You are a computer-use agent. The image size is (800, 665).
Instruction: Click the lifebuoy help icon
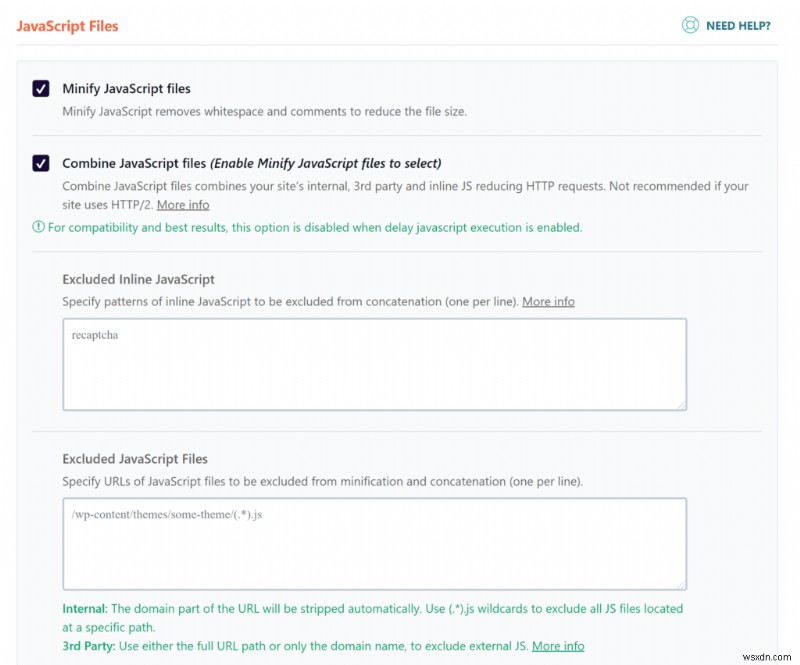click(690, 25)
